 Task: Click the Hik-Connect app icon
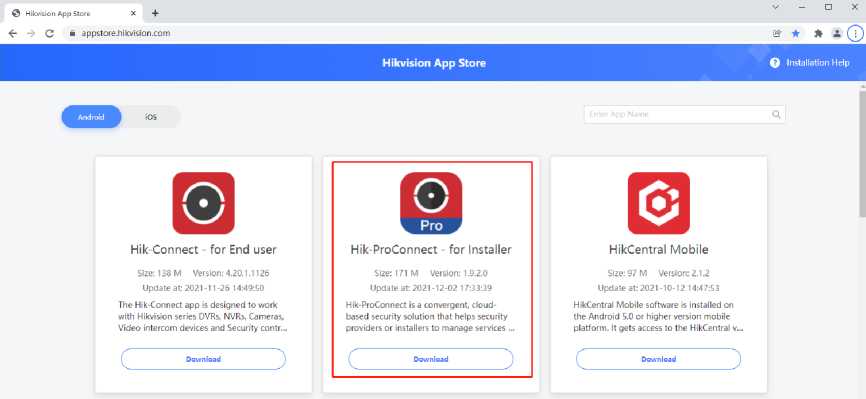pos(203,203)
